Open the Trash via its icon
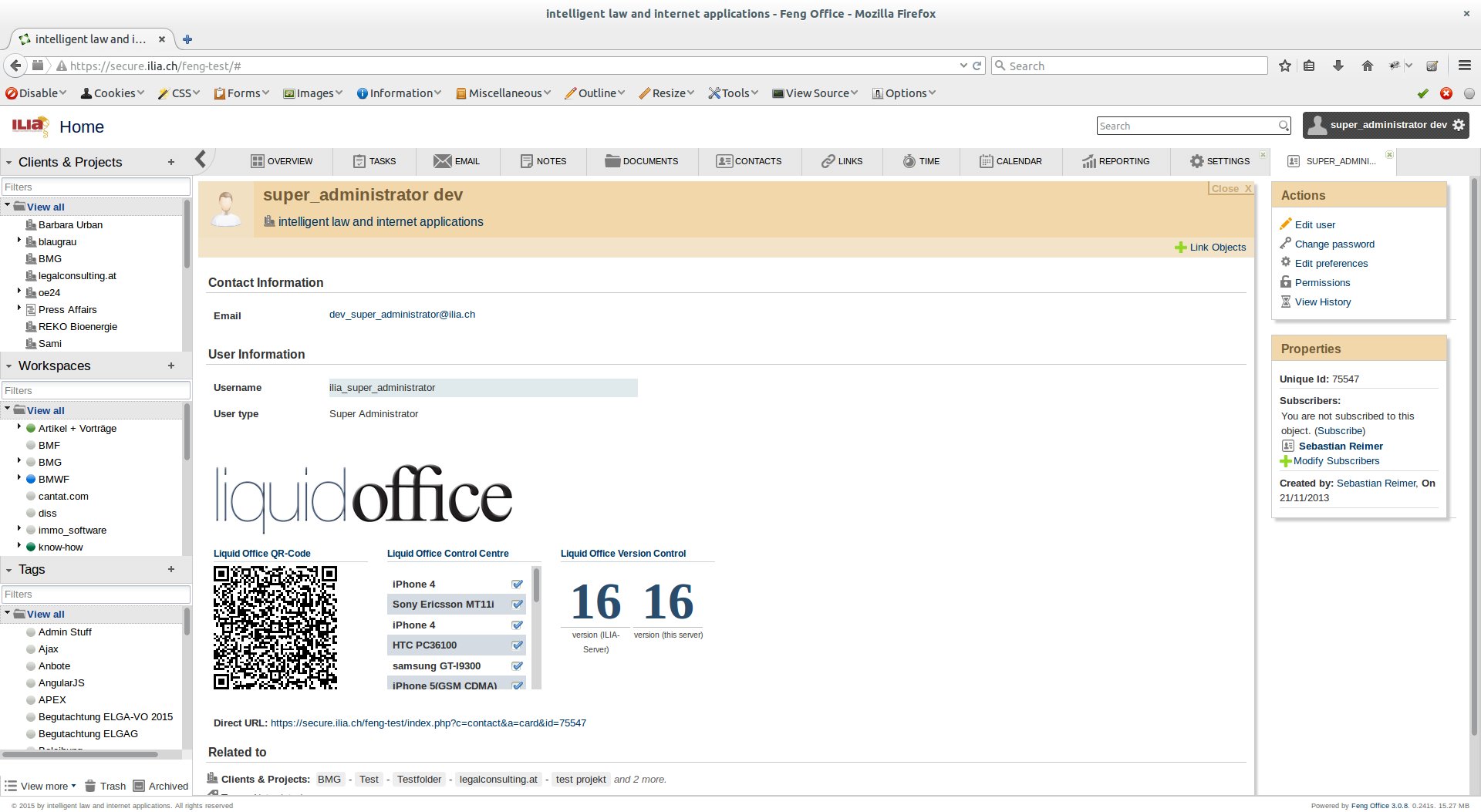This screenshot has height=812, width=1481. 90,786
